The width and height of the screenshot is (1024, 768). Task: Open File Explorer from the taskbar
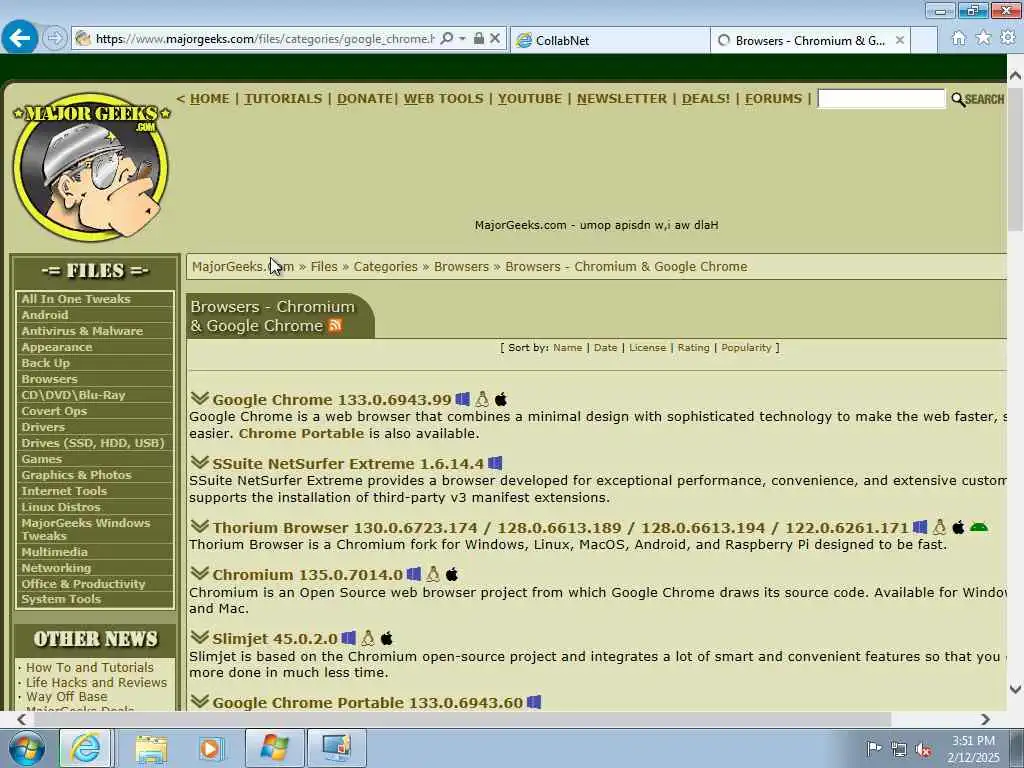pos(151,748)
